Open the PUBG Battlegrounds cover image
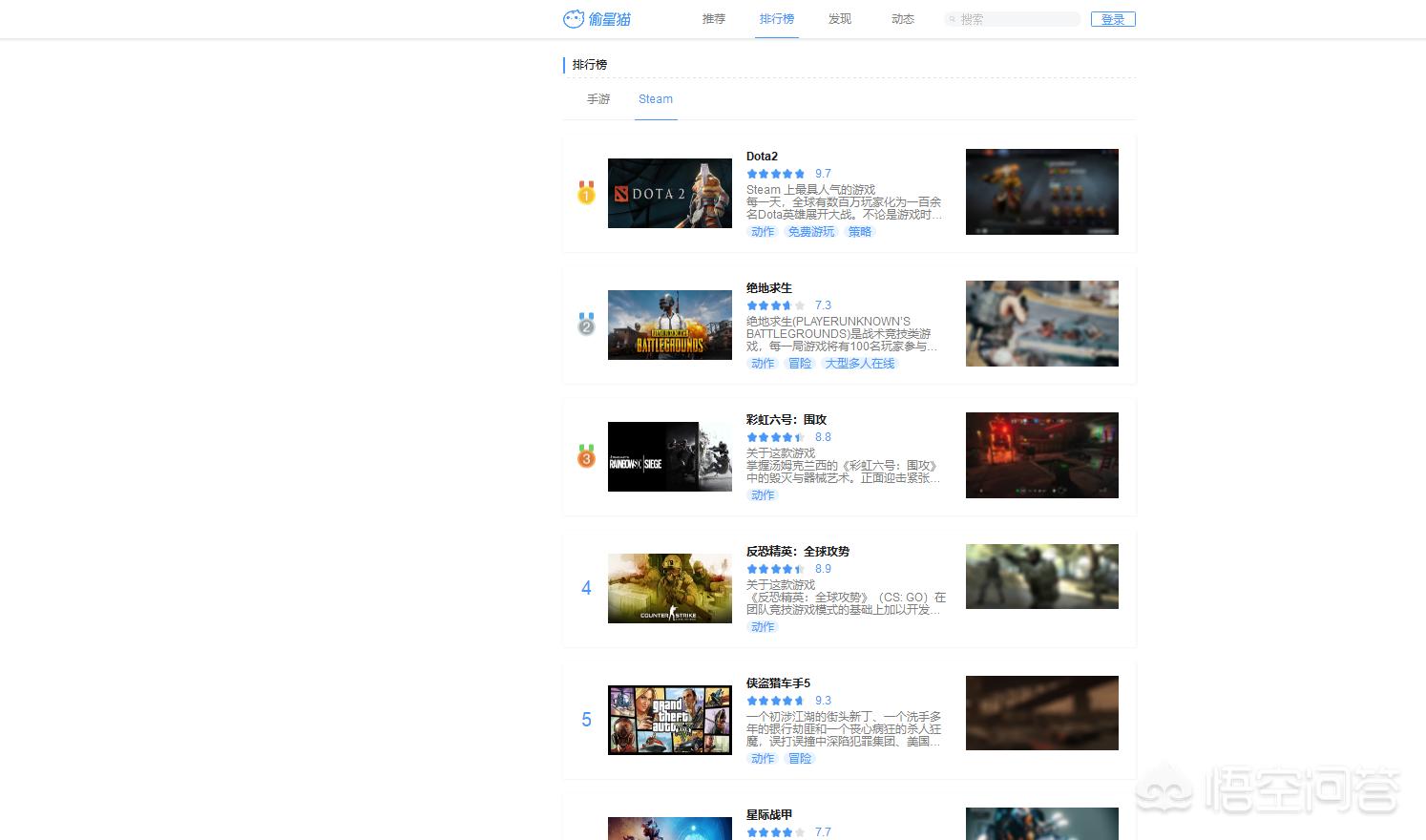 coord(669,325)
